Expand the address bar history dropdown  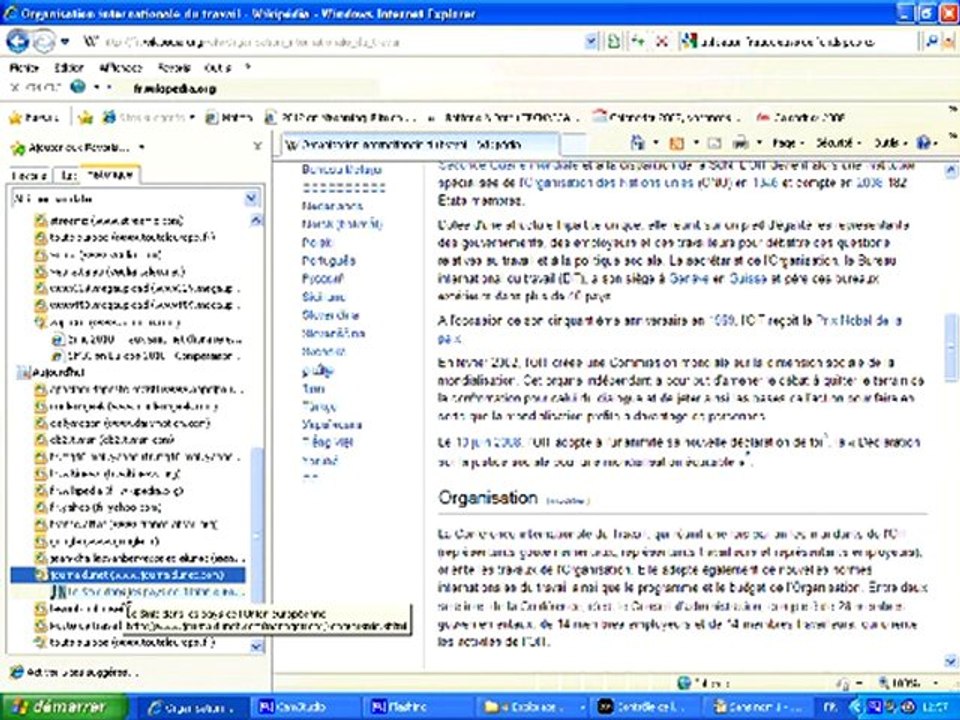tap(590, 42)
